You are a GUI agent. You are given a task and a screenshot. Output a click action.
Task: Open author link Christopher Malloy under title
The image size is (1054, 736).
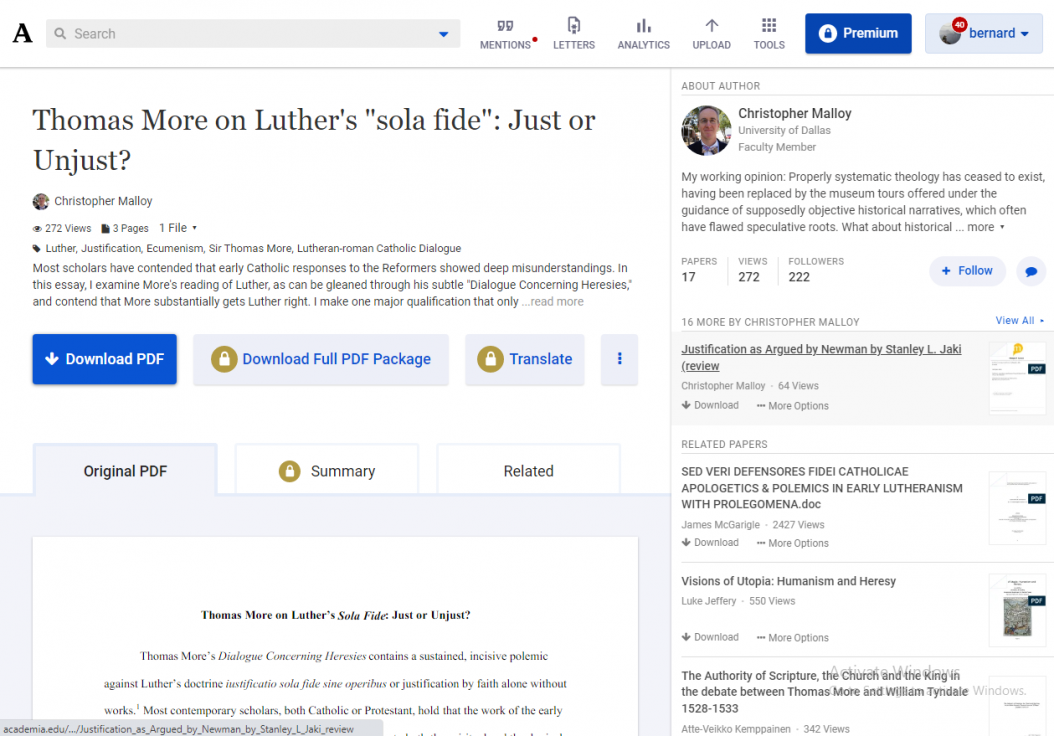tap(103, 201)
